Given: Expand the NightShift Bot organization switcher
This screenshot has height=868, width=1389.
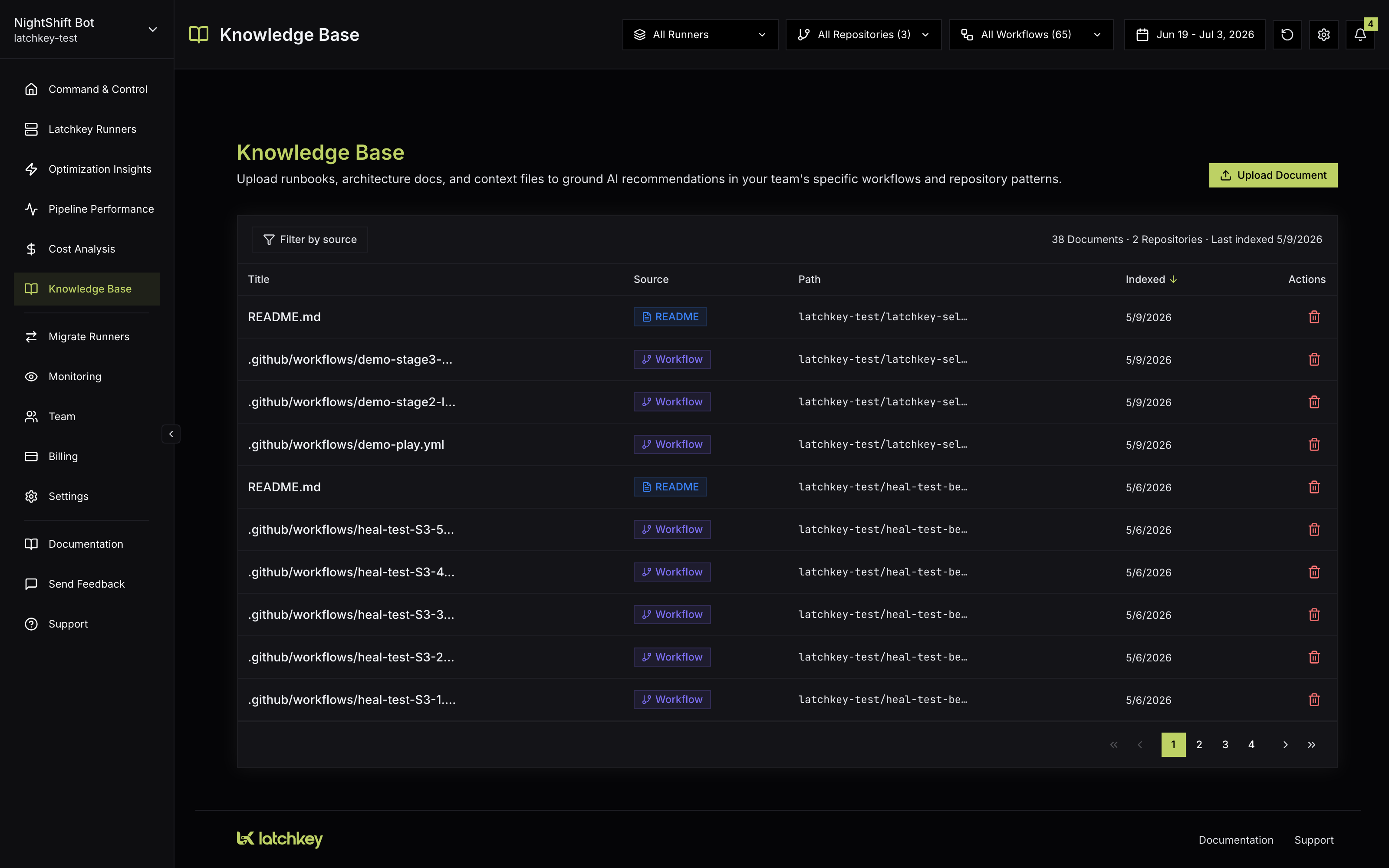Looking at the screenshot, I should (x=87, y=30).
